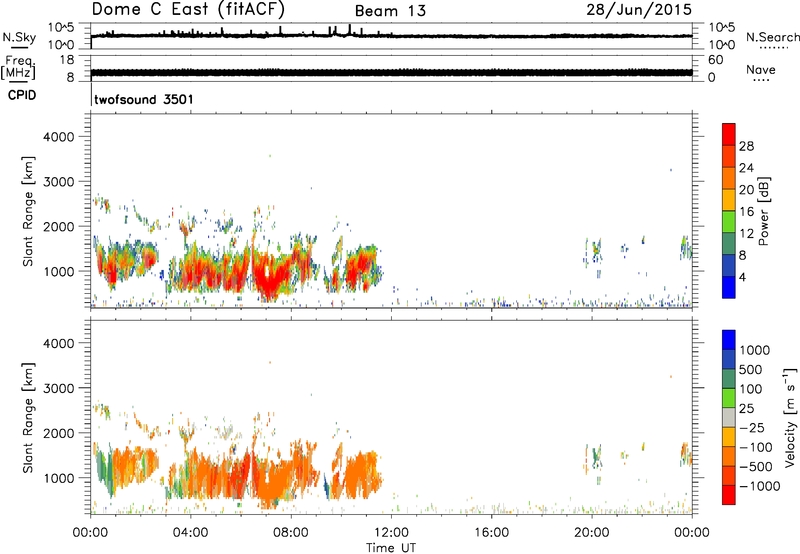Click the 'twofsound 3501' text
Viewport: 800px width, 554px height.
coord(144,99)
